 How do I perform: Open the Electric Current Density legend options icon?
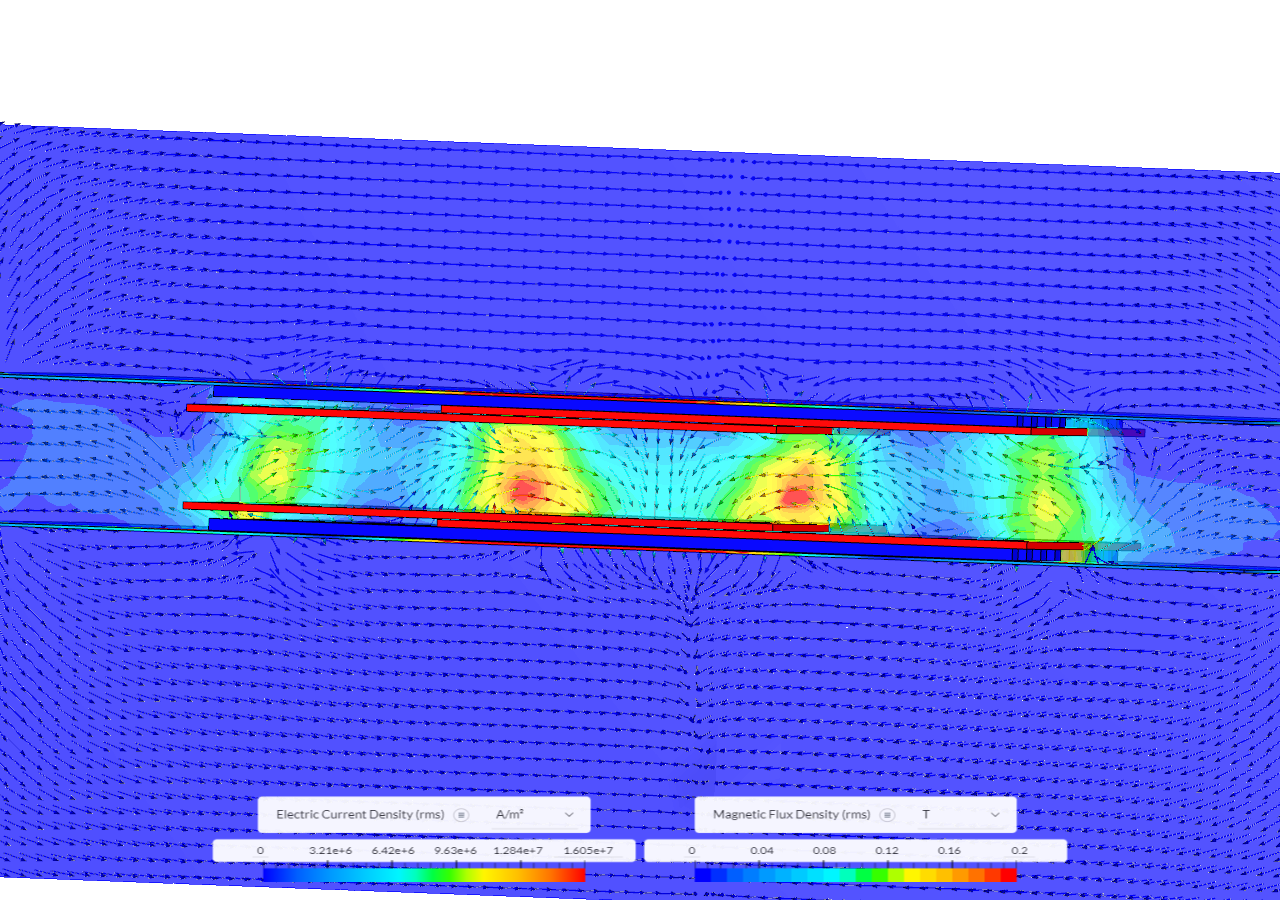pos(461,814)
